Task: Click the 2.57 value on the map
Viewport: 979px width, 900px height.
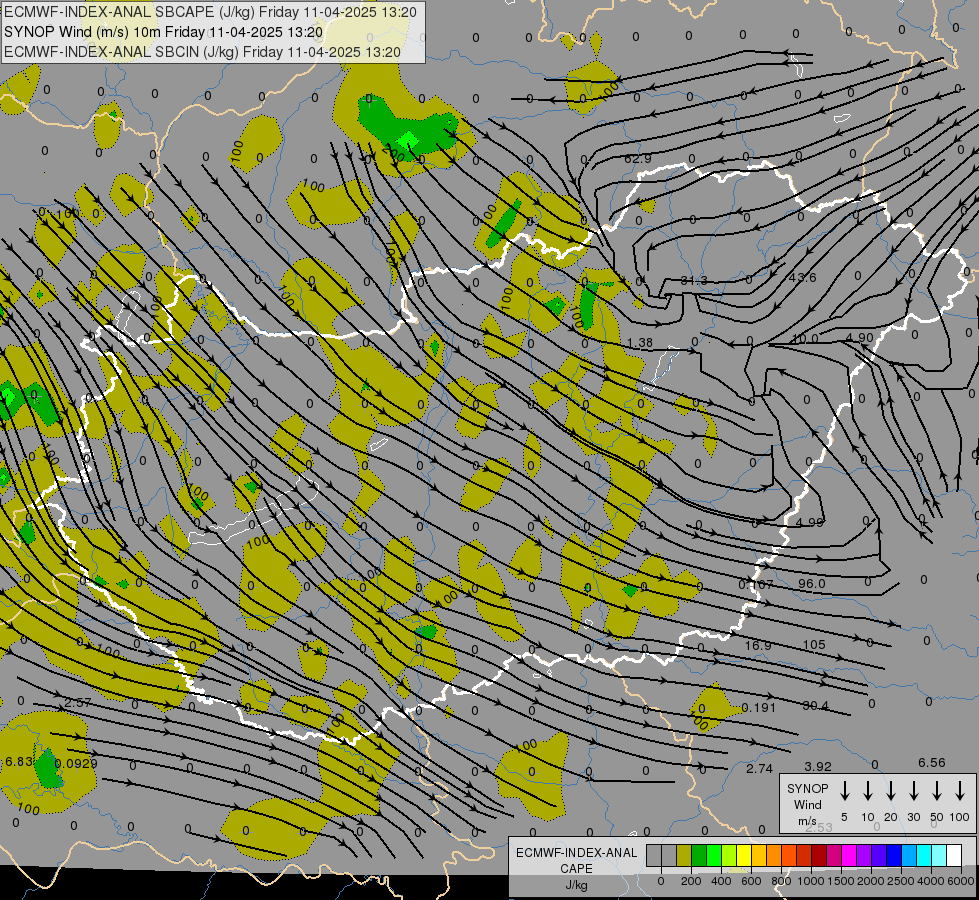Action: [78, 703]
